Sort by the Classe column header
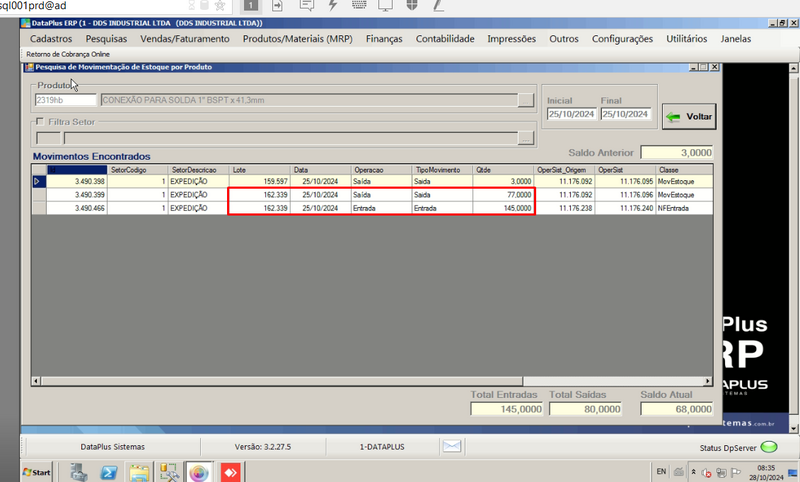The image size is (800, 482). [684, 170]
